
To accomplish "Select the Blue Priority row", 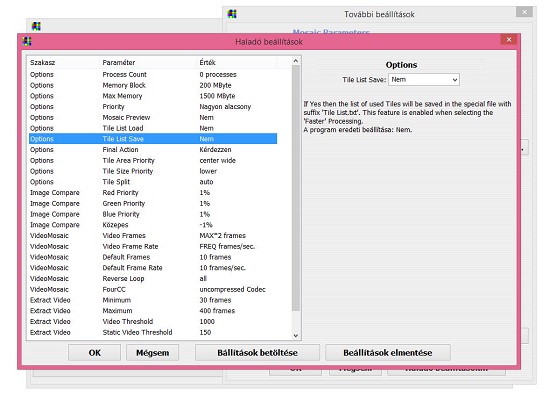I will (x=153, y=214).
